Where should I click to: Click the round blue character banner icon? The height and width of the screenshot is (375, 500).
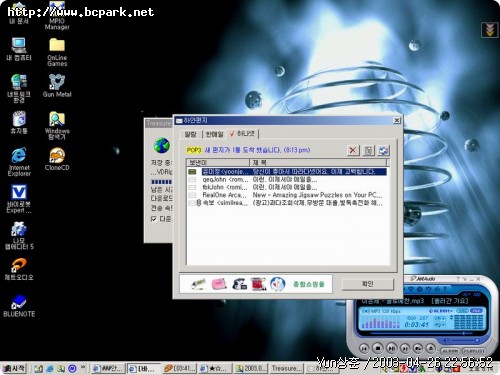tap(277, 284)
